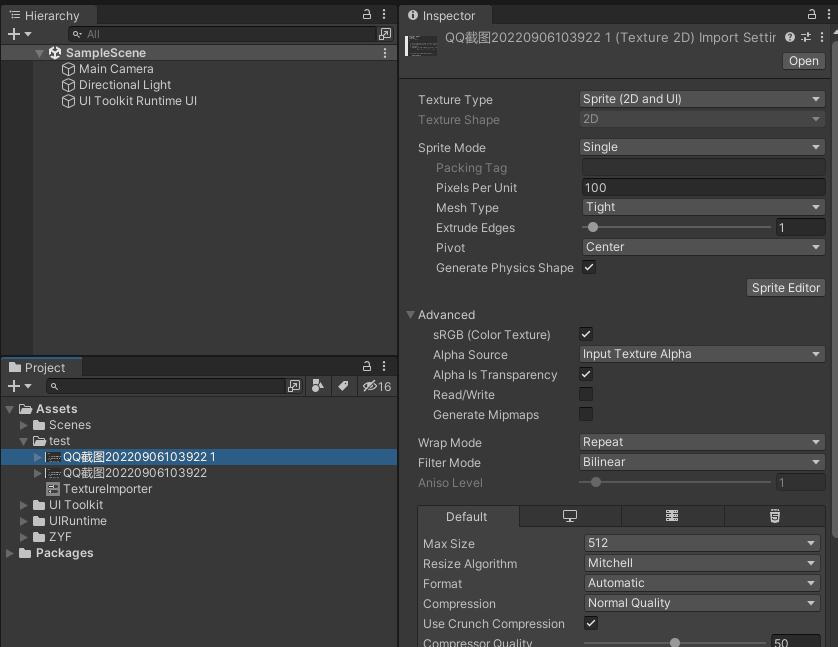This screenshot has width=838, height=647.
Task: Add new object with Hierarchy plus button
Action: (x=19, y=34)
